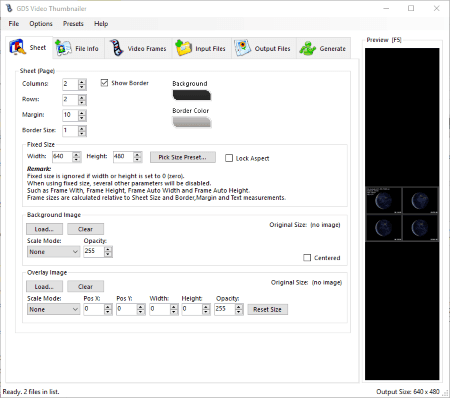Click the Fixed Size Width input field

coord(62,157)
